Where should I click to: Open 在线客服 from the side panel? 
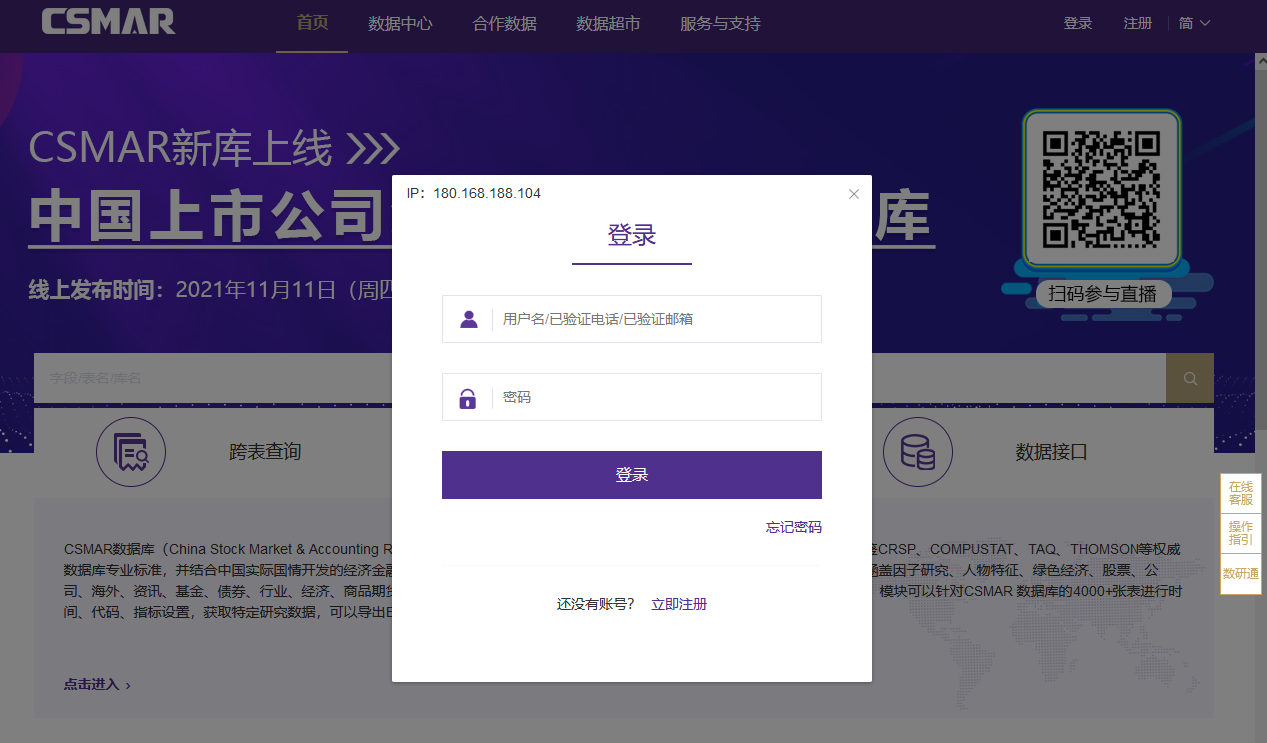coord(1240,493)
